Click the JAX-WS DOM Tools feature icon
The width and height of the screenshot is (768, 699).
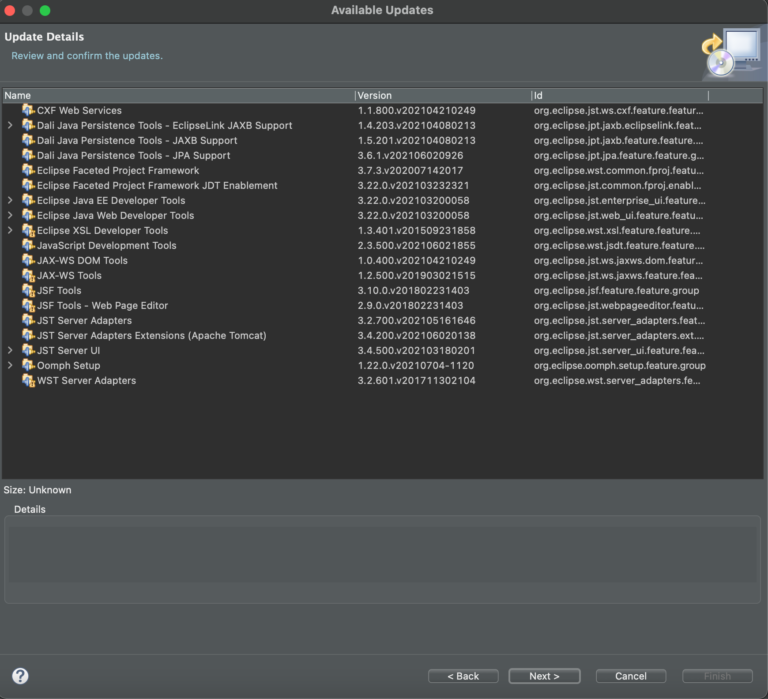point(28,260)
